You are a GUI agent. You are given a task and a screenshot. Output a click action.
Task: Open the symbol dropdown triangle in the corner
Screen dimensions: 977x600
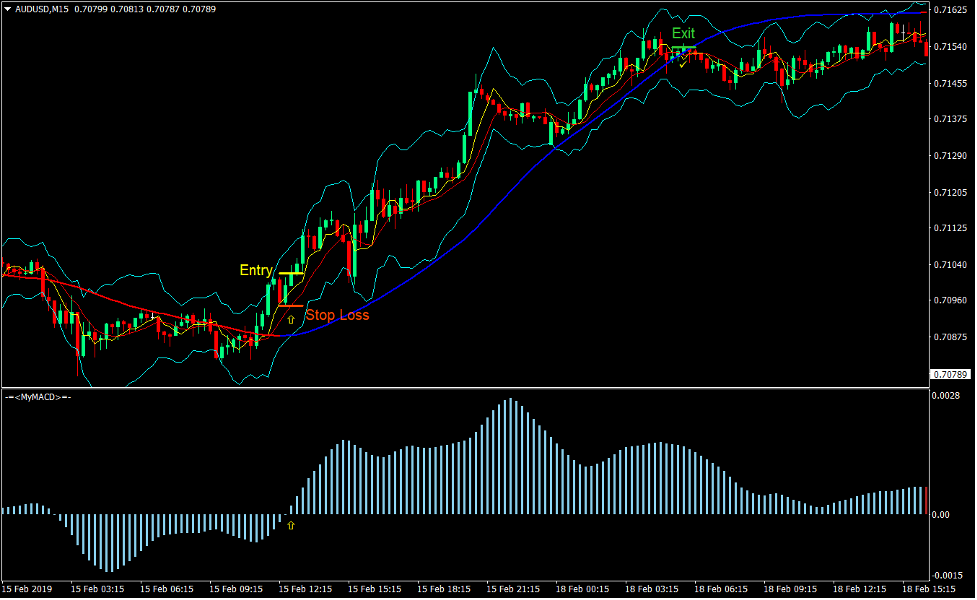(x=8, y=7)
